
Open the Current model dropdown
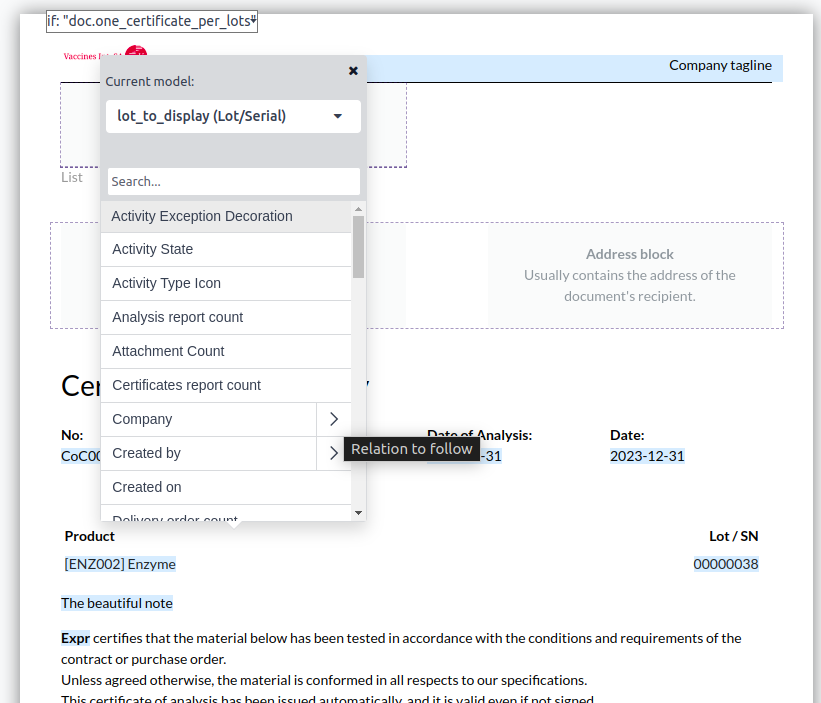click(233, 116)
